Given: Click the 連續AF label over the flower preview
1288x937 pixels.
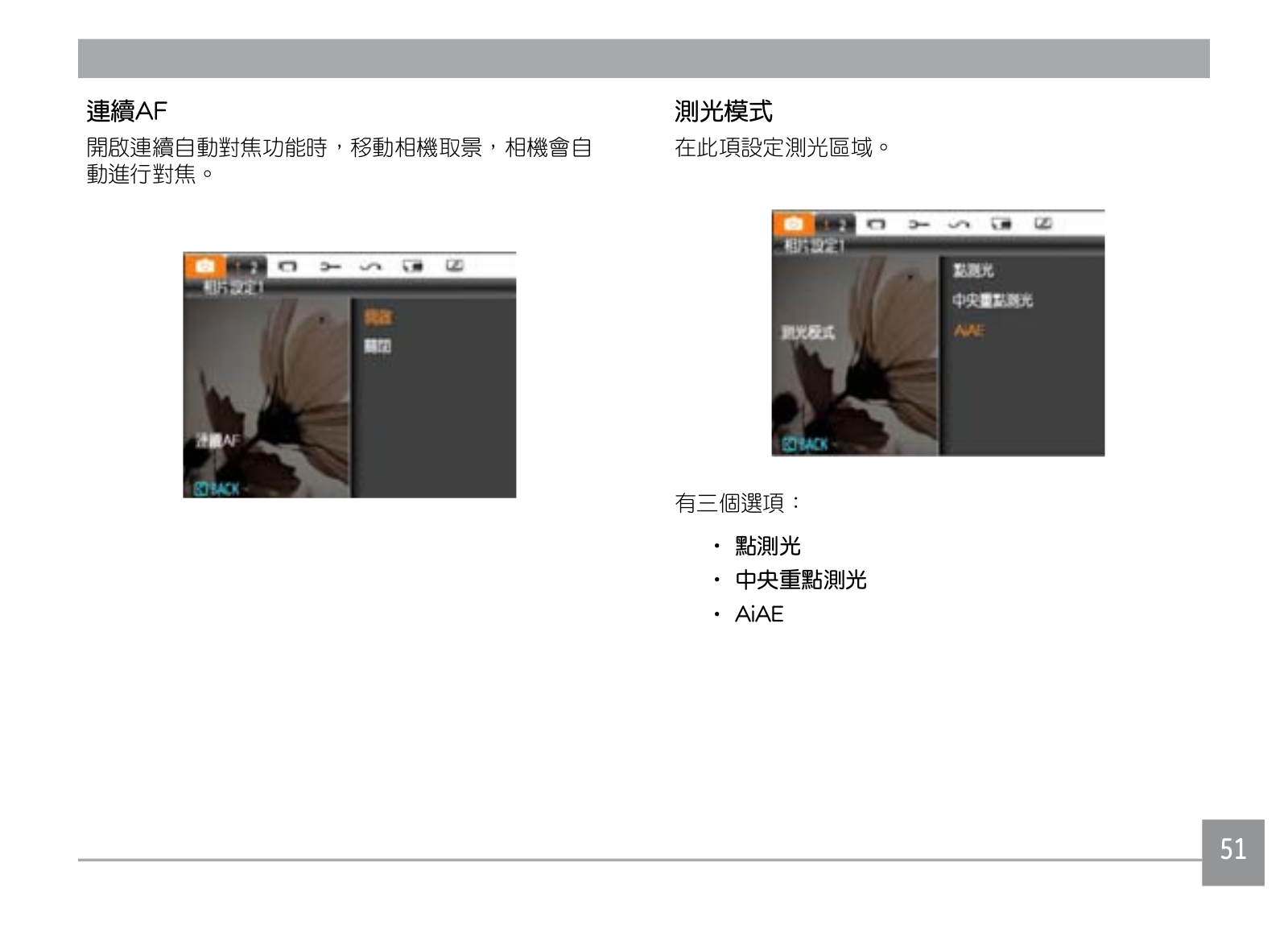Looking at the screenshot, I should [x=218, y=440].
